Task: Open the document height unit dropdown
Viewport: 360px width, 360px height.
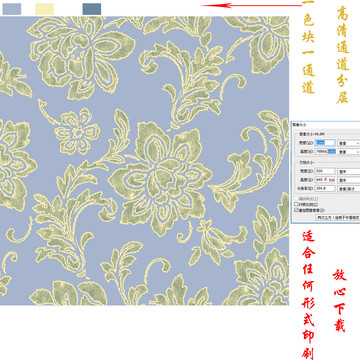Action: tap(349, 180)
